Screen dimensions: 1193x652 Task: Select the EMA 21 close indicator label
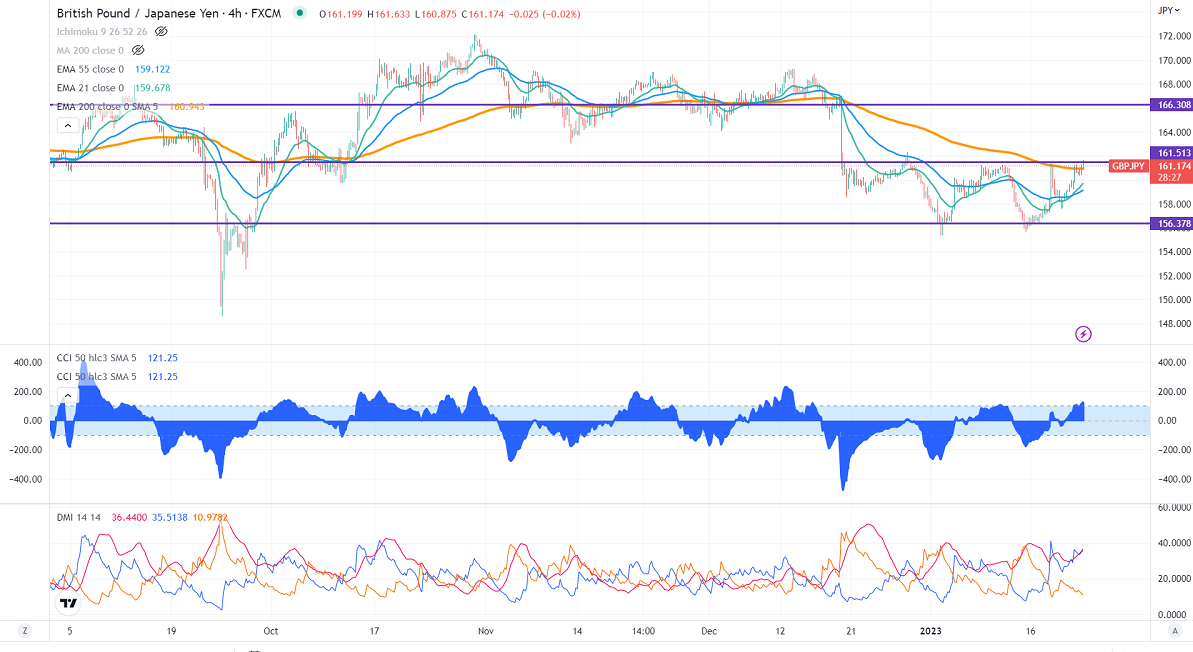point(89,88)
